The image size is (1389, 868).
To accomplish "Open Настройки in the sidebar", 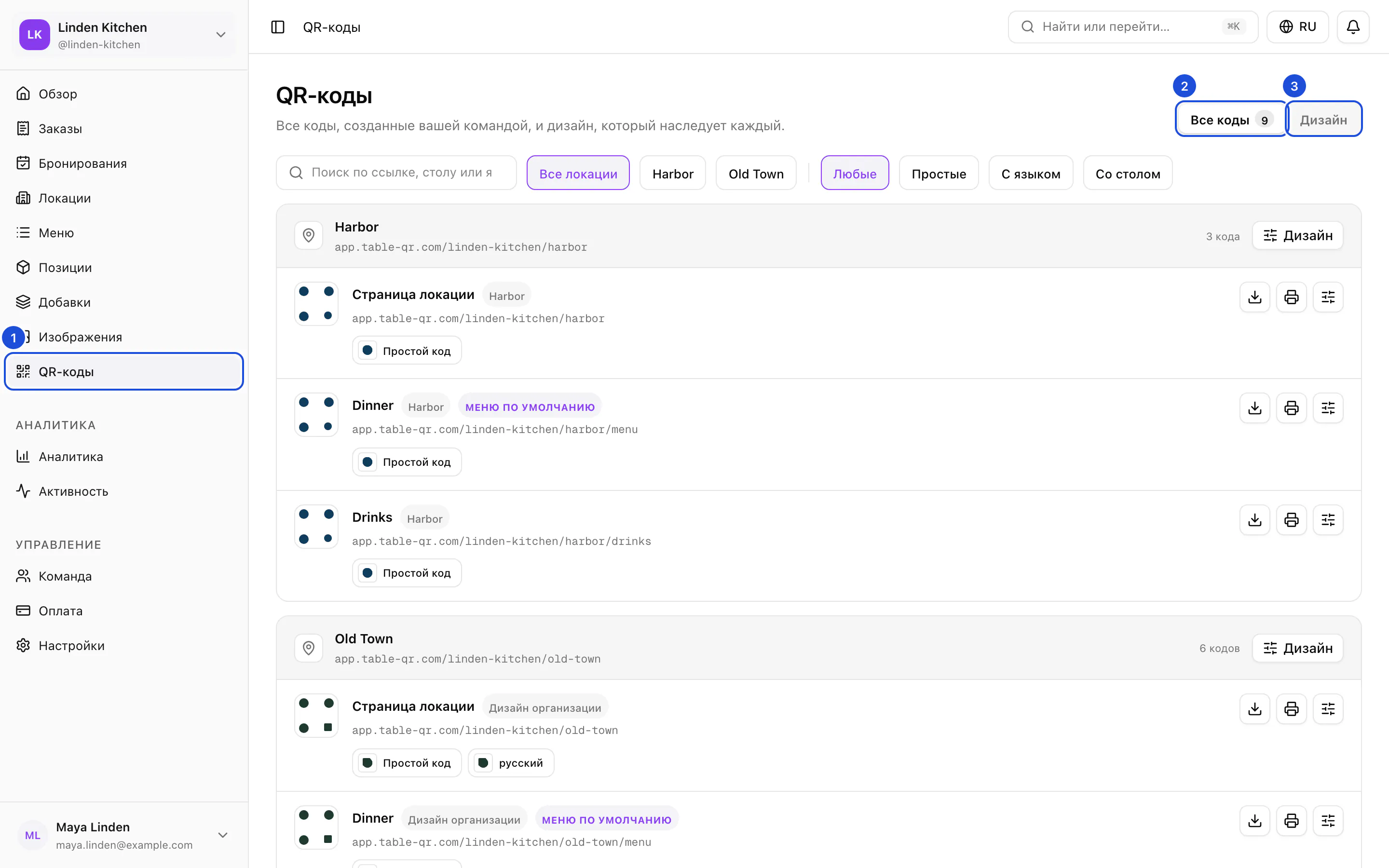I will [124, 646].
